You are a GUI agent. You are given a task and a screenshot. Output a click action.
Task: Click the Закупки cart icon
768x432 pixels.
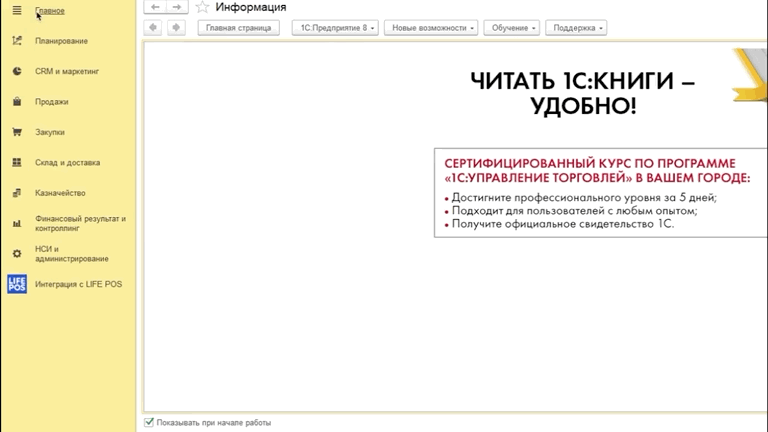(17, 132)
